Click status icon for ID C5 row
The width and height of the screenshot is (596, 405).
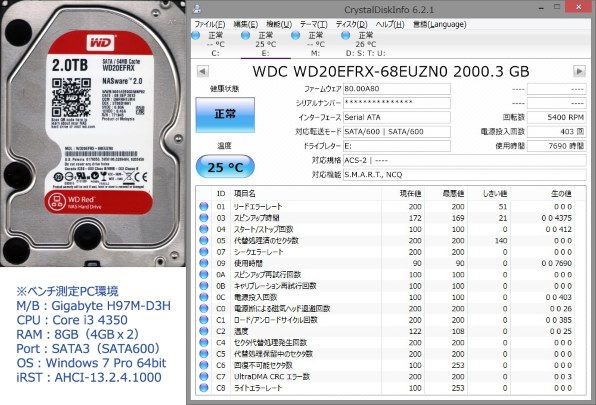point(204,354)
